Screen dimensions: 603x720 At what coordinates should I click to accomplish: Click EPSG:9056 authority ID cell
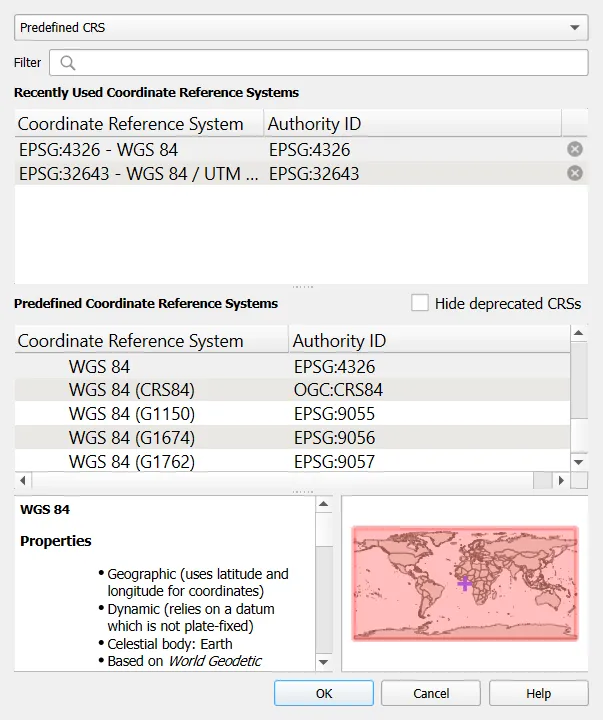[334, 438]
